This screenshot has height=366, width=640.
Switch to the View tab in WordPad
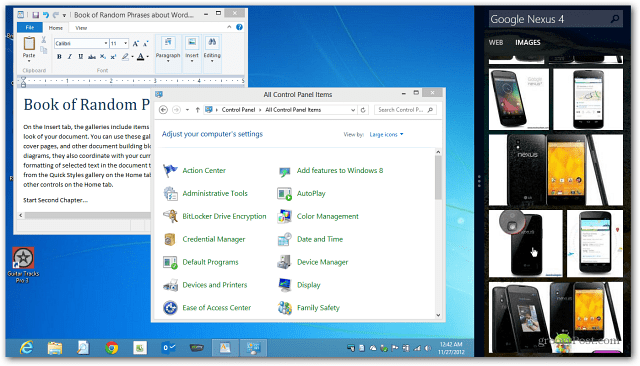pos(81,28)
